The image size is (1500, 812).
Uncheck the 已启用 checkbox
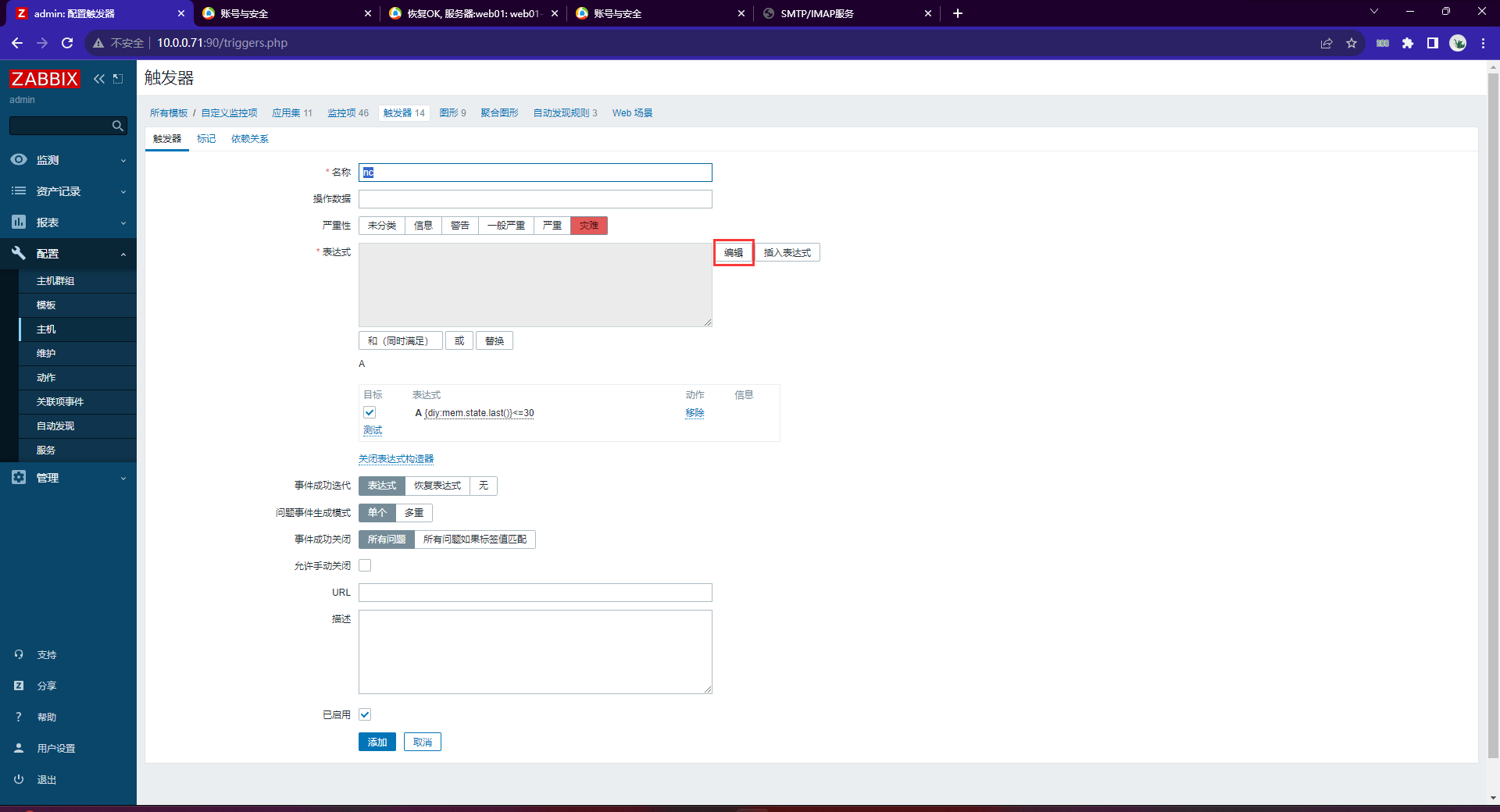(365, 714)
